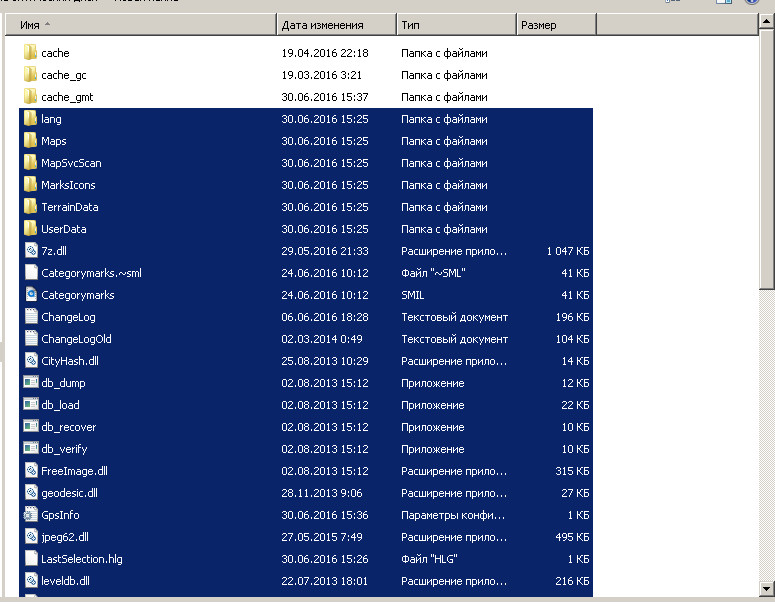Image resolution: width=775 pixels, height=611 pixels.
Task: Select the db_dump application icon
Action: (x=30, y=383)
